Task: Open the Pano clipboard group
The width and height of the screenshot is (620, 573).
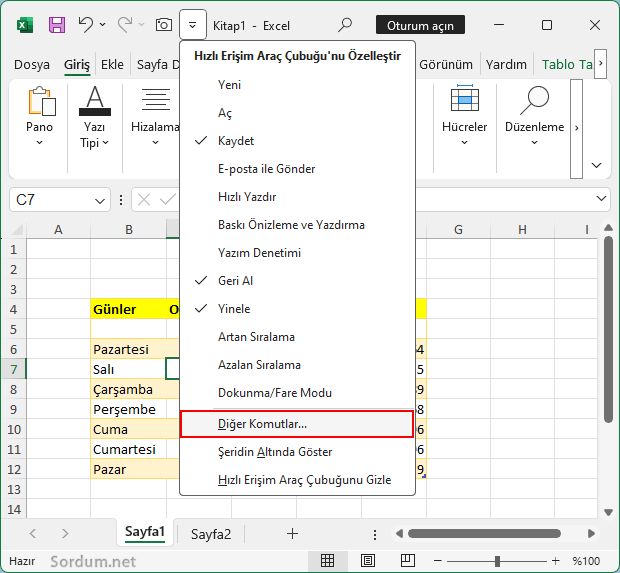Action: tap(40, 116)
